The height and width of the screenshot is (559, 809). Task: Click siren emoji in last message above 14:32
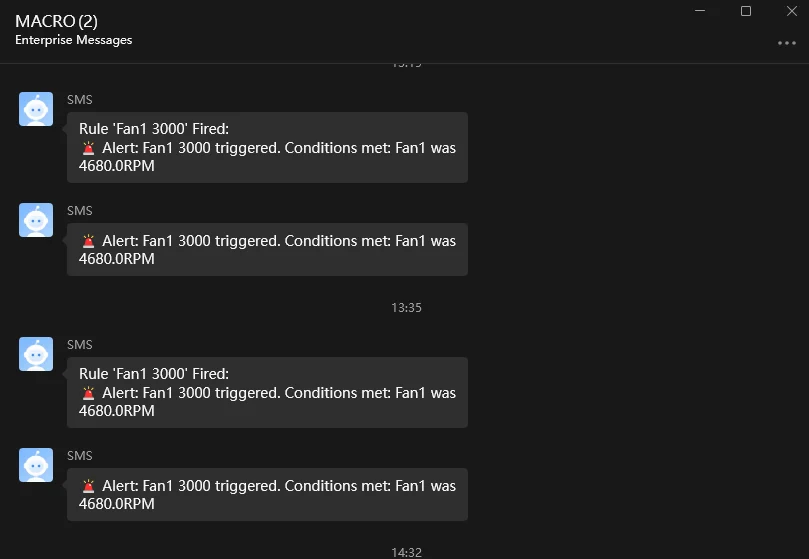pos(89,486)
